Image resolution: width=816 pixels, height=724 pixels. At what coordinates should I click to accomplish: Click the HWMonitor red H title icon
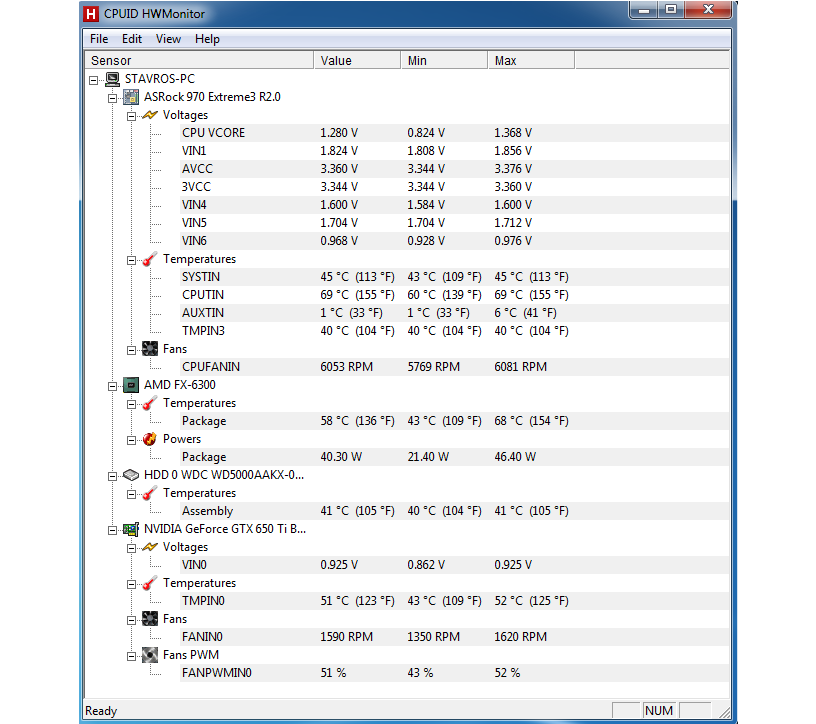[x=91, y=14]
